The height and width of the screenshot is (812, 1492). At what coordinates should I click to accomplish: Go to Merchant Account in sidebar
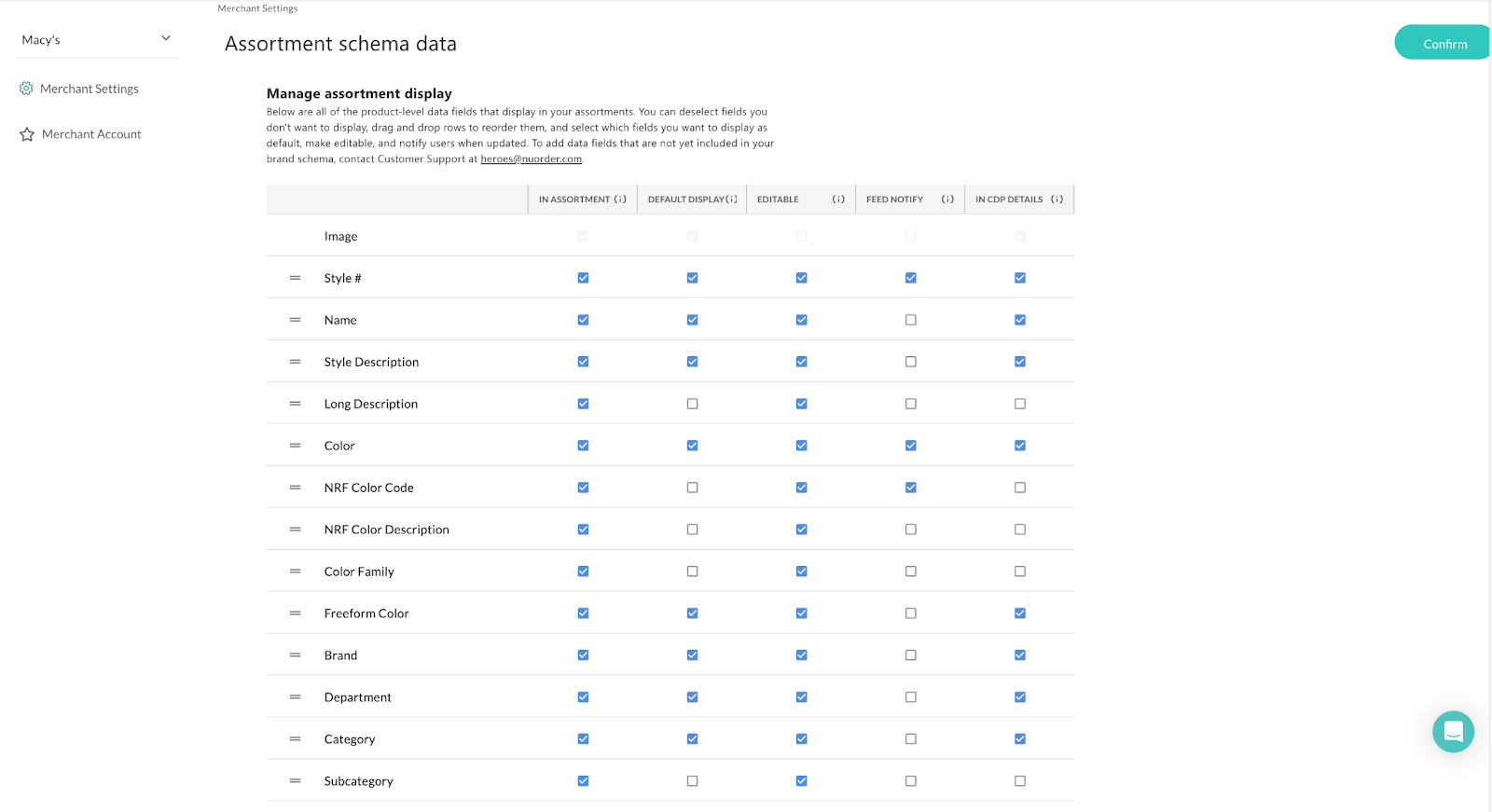point(91,134)
